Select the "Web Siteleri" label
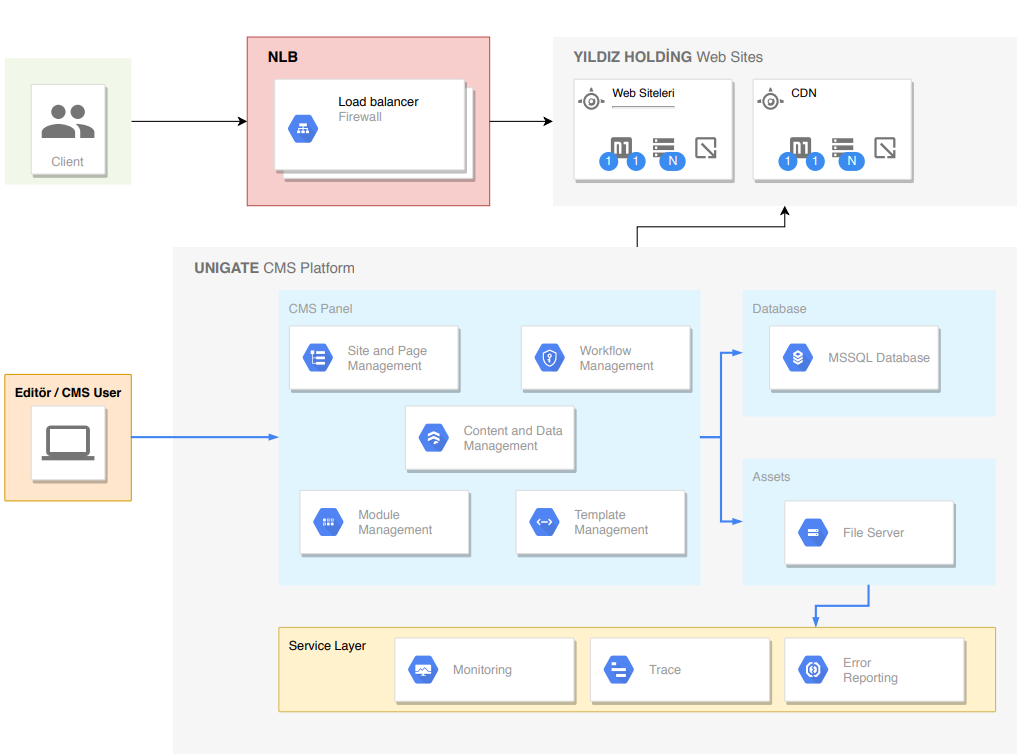This screenshot has width=1020, height=756. pyautogui.click(x=643, y=93)
